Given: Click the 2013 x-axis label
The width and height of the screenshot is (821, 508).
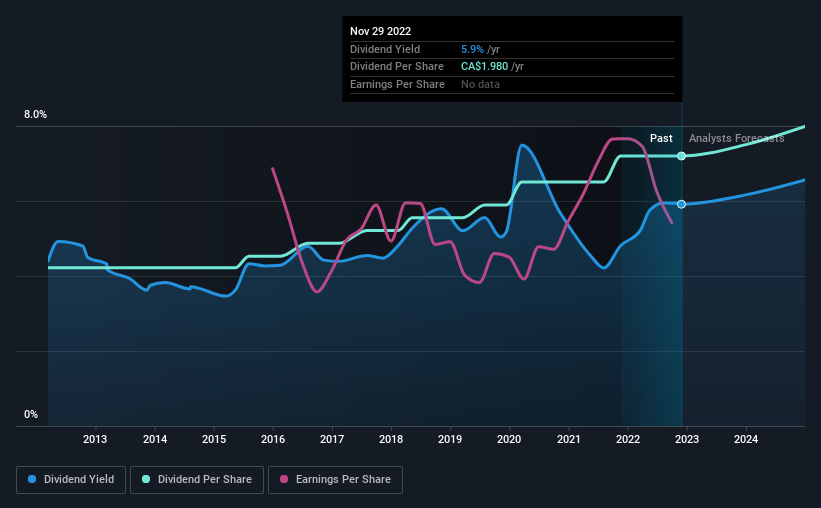Looking at the screenshot, I should 95,439.
